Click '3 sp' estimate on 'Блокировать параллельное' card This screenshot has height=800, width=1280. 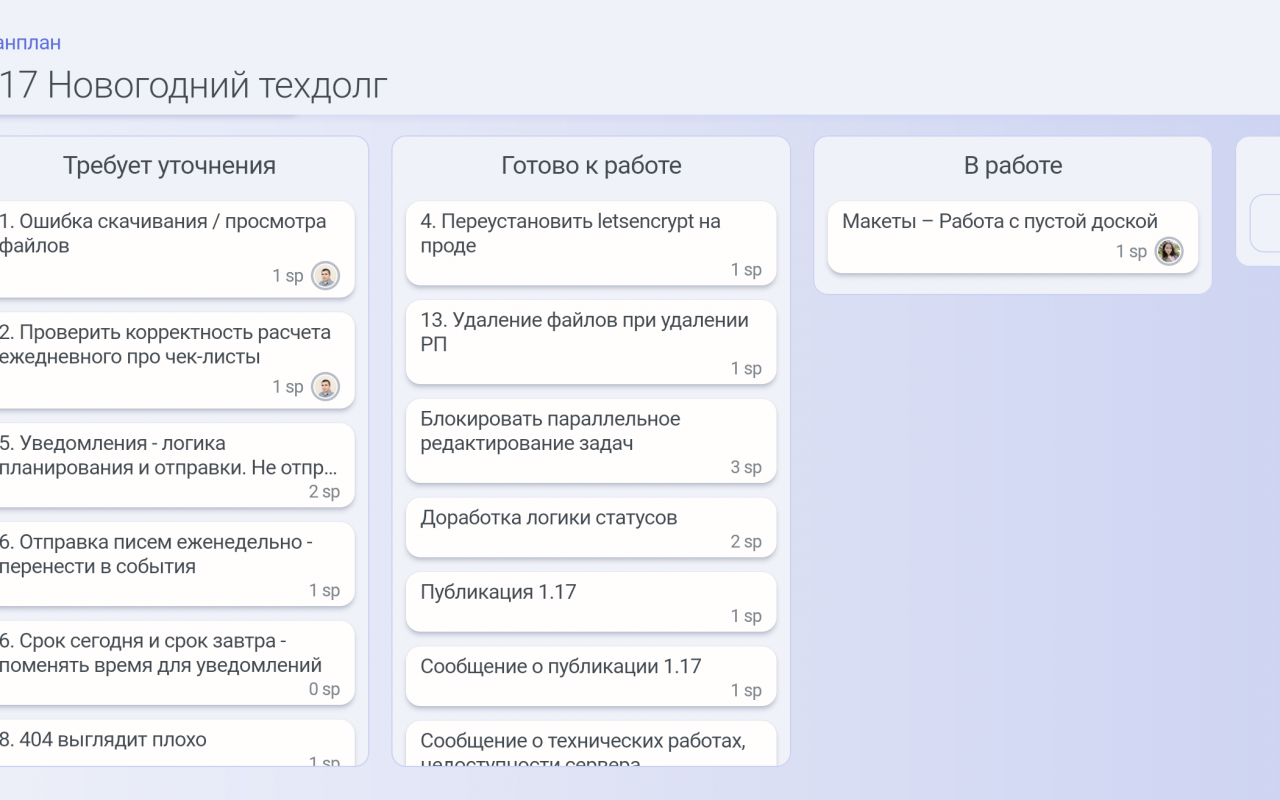pos(746,468)
